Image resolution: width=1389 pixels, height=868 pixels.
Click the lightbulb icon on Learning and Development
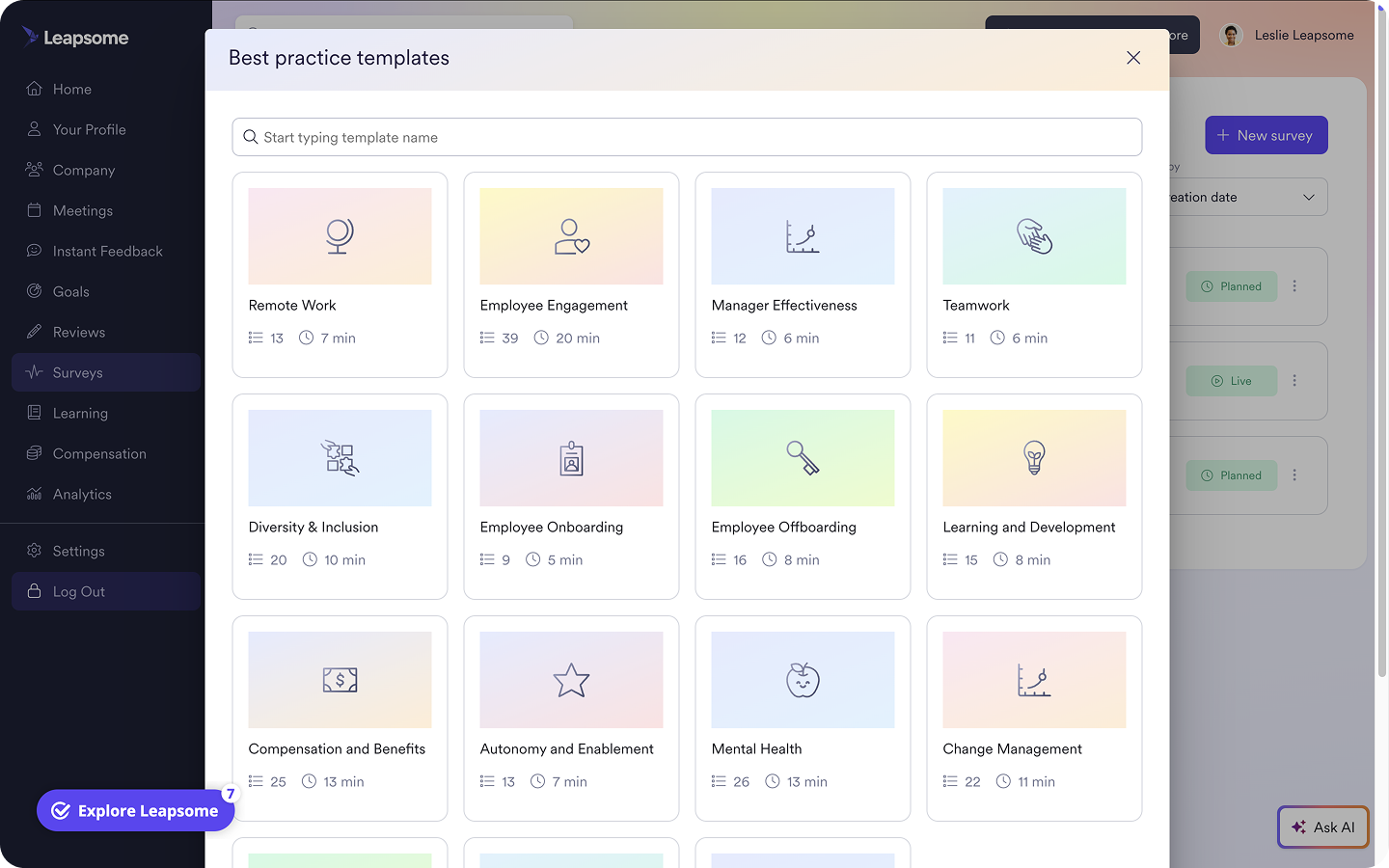1034,458
